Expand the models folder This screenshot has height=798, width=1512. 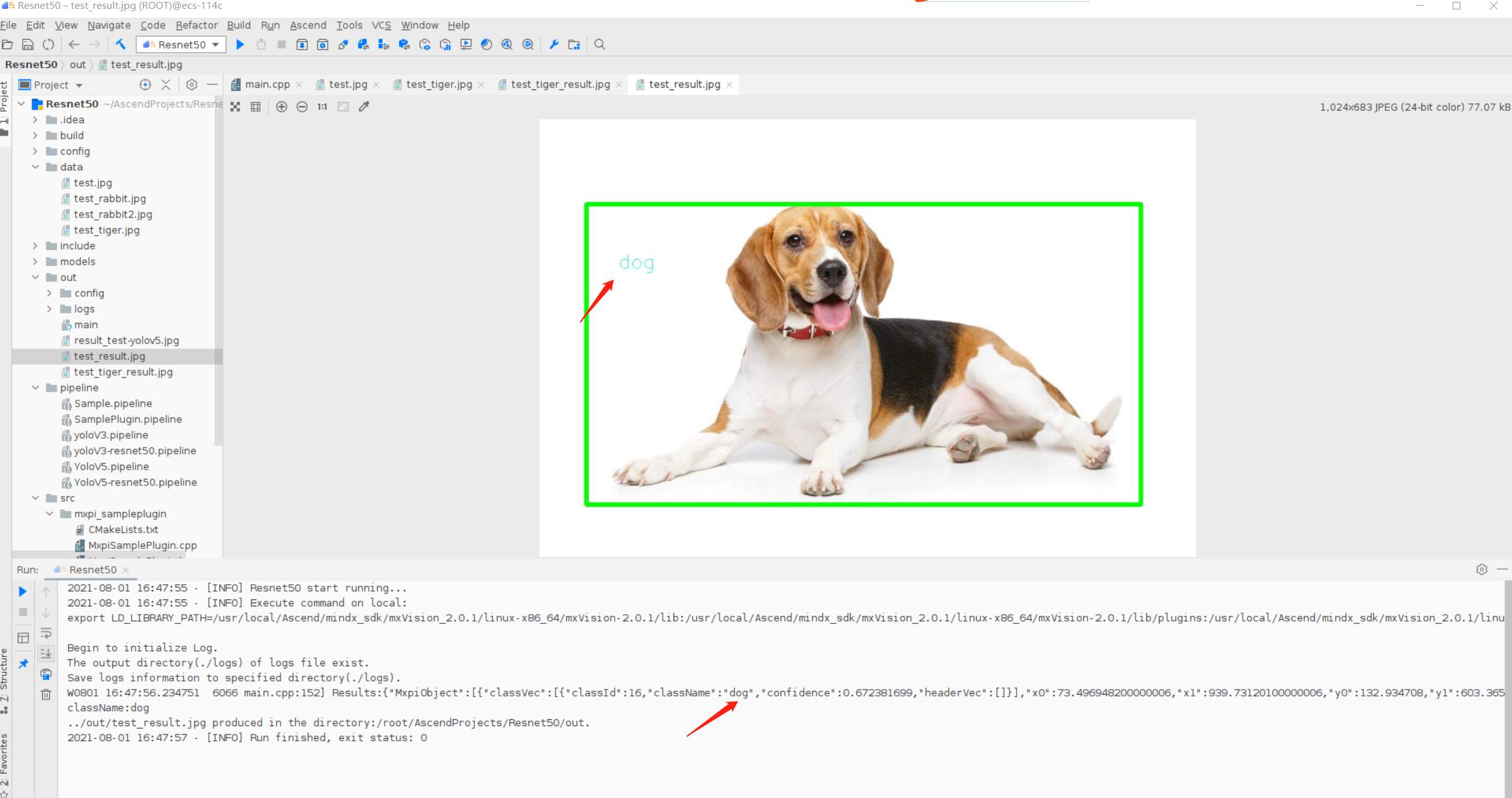coord(35,262)
